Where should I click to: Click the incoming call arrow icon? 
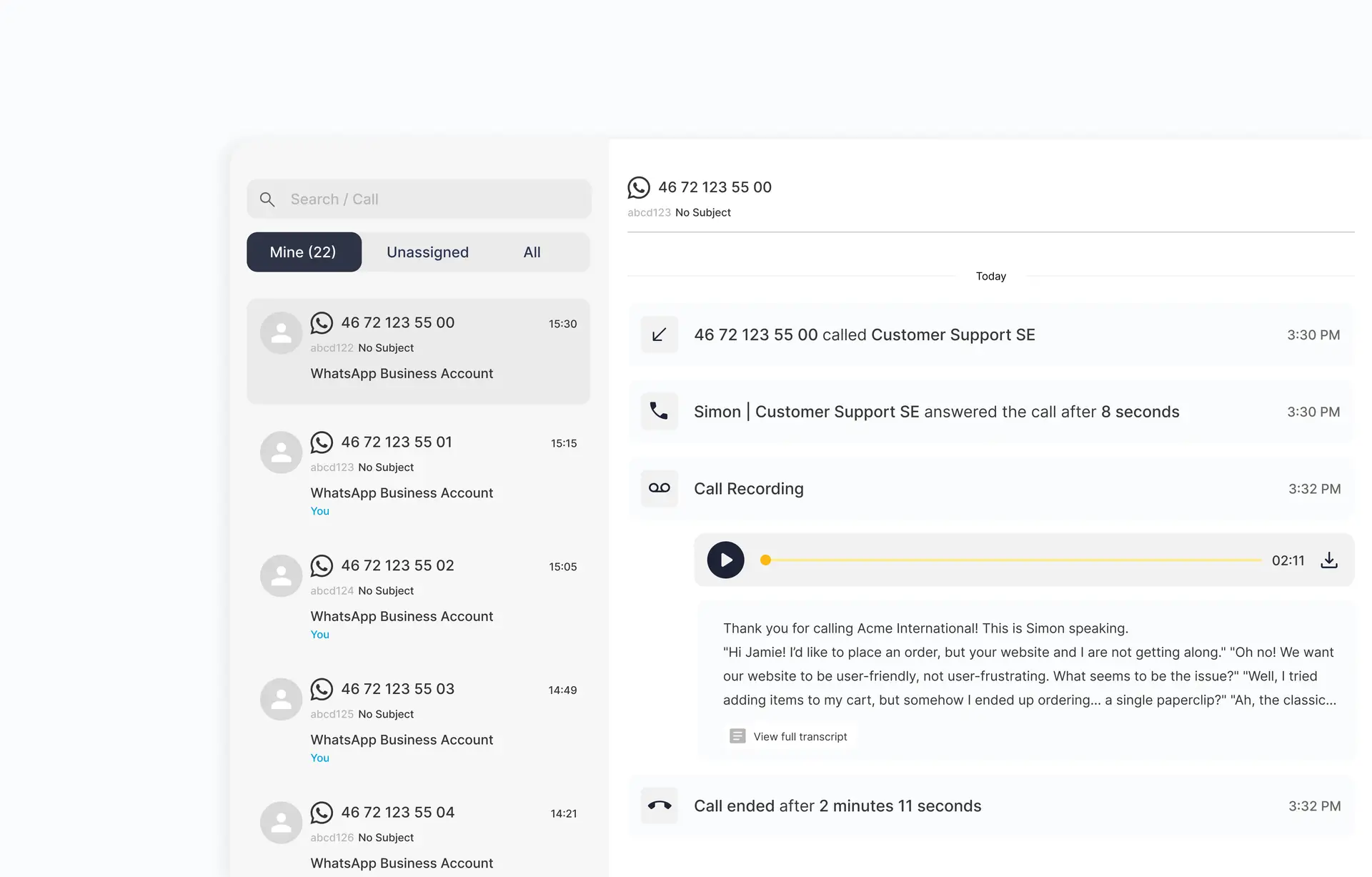659,335
